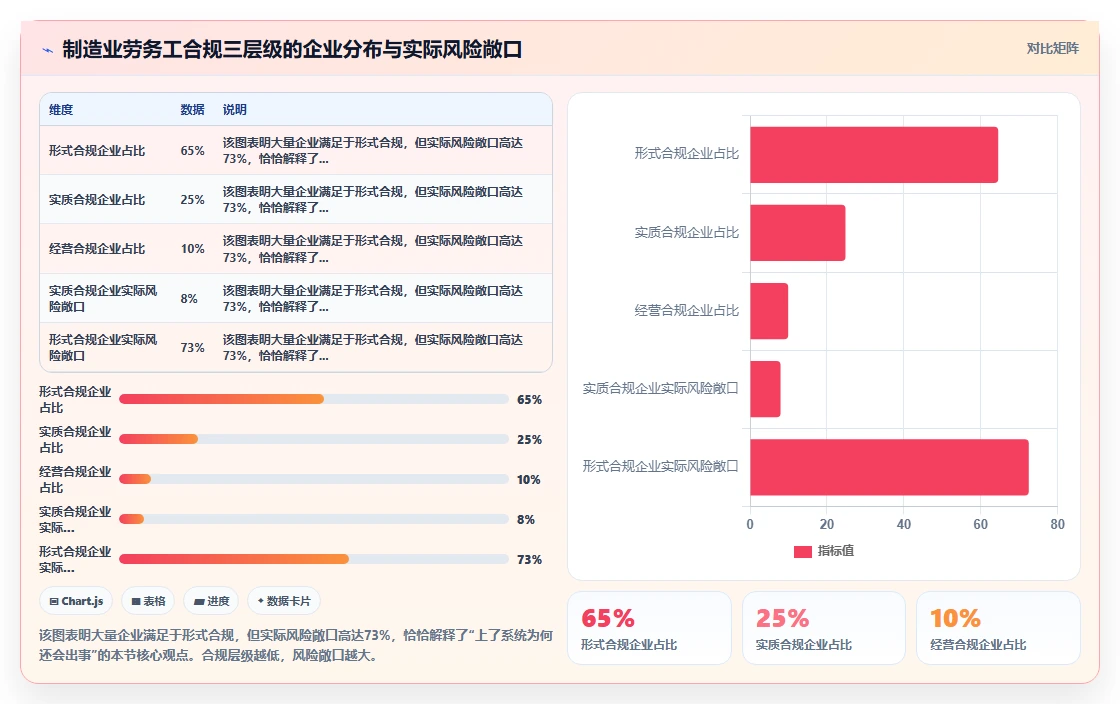Click the 形式合规企业占比 65% progress bar
Image resolution: width=1120 pixels, height=704 pixels.
coord(314,399)
